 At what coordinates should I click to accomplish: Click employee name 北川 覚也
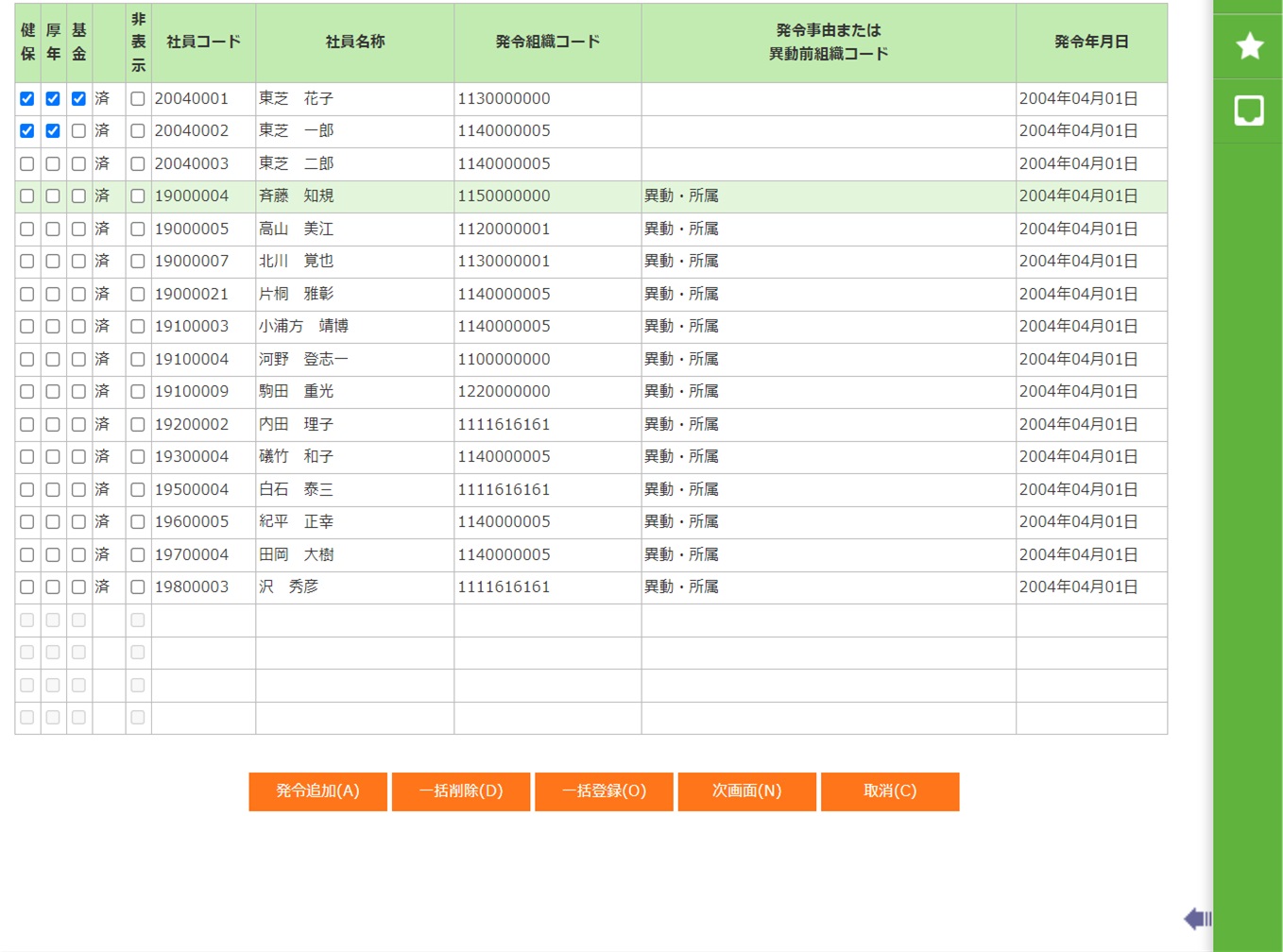pos(297,262)
